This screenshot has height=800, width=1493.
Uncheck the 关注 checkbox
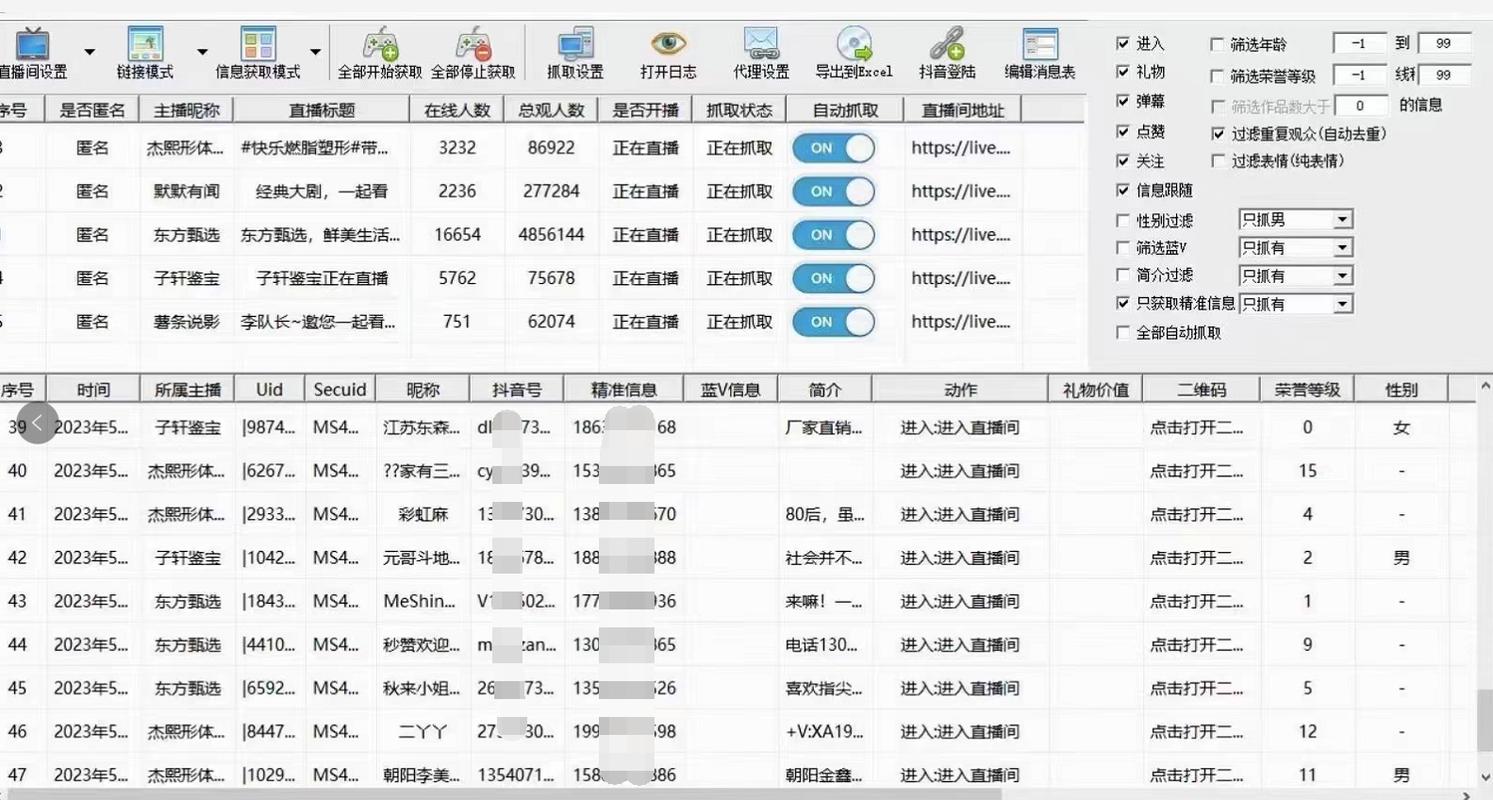(1123, 160)
